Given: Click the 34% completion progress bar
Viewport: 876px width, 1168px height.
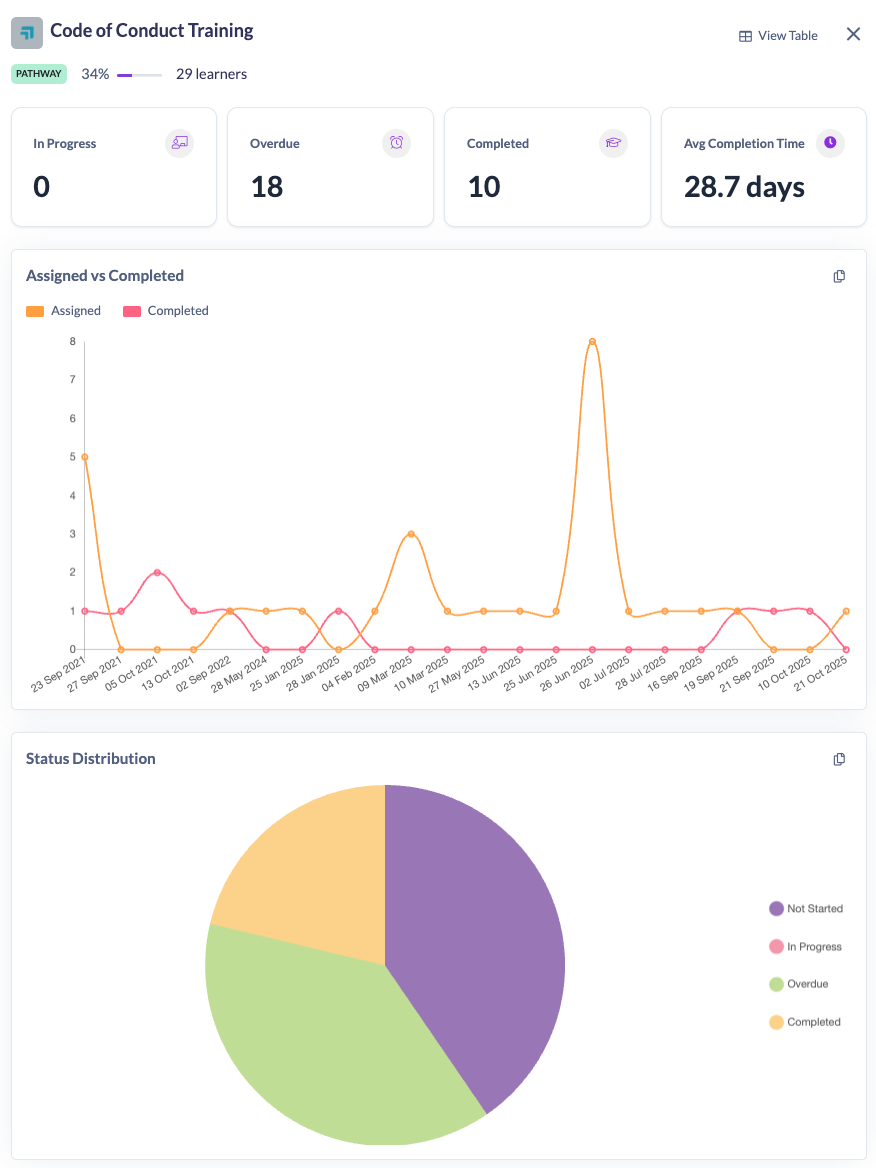Looking at the screenshot, I should 139,74.
